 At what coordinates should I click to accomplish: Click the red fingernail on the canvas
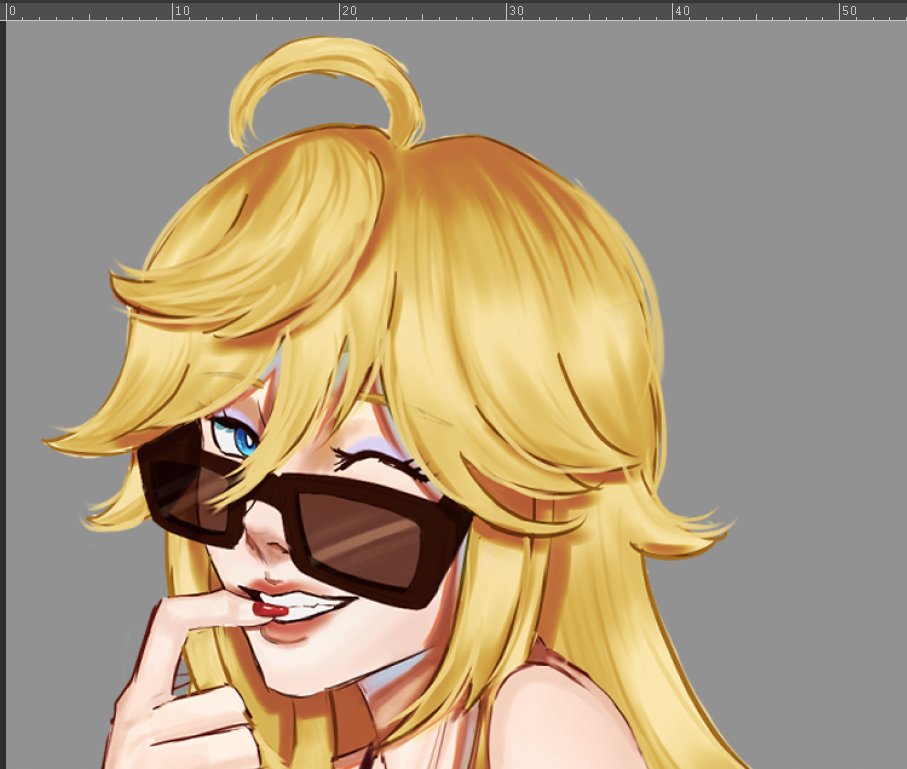click(270, 609)
